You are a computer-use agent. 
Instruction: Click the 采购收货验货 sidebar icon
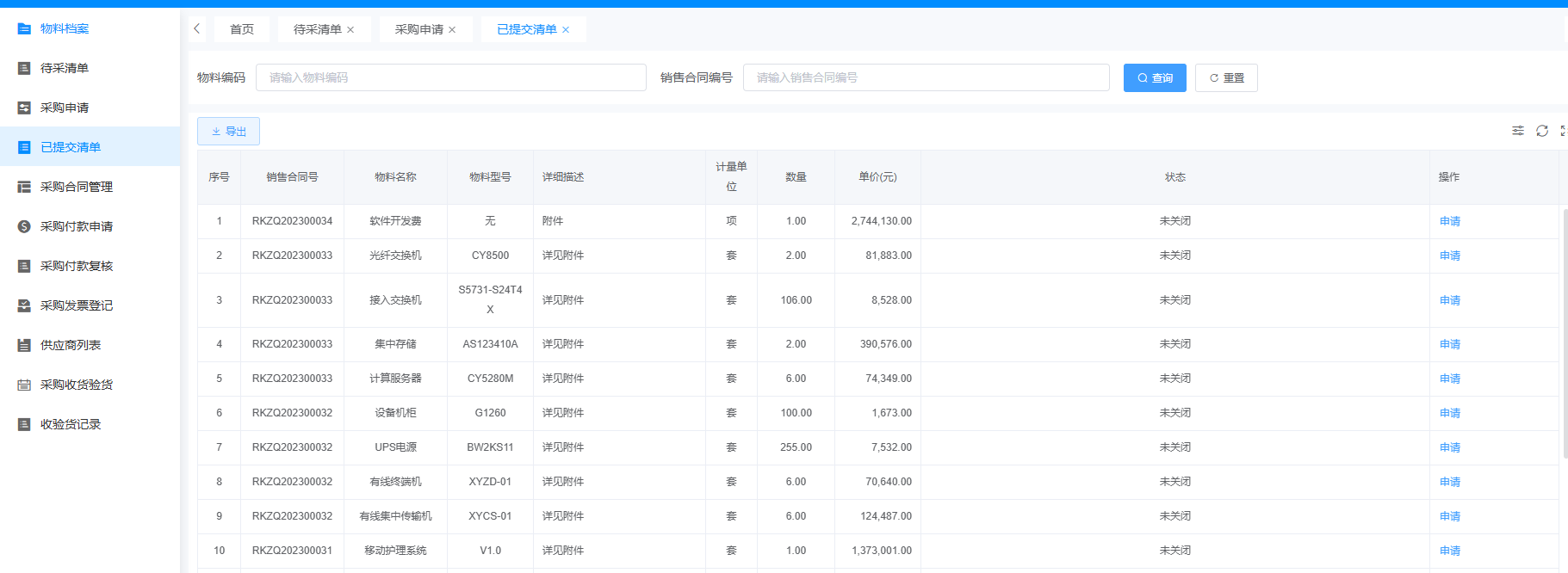pos(24,385)
